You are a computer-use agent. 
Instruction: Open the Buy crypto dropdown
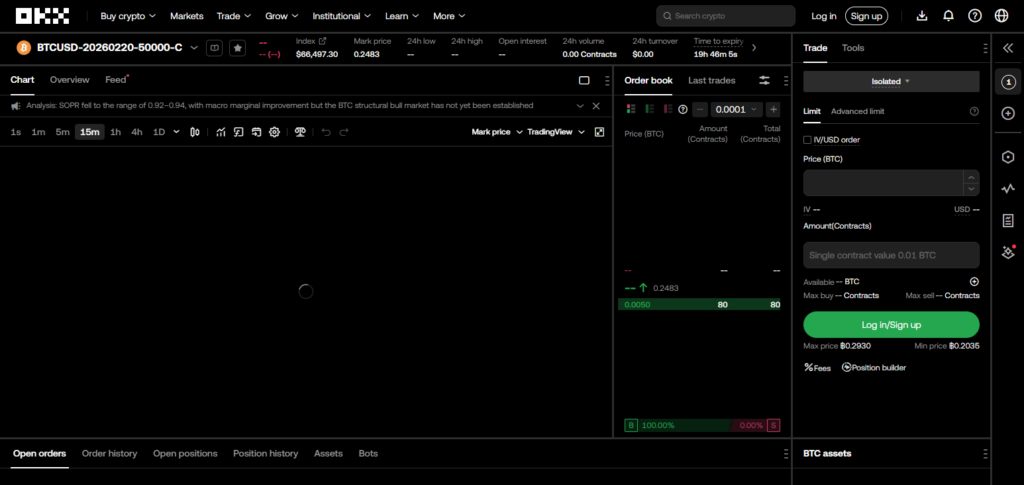click(x=128, y=16)
